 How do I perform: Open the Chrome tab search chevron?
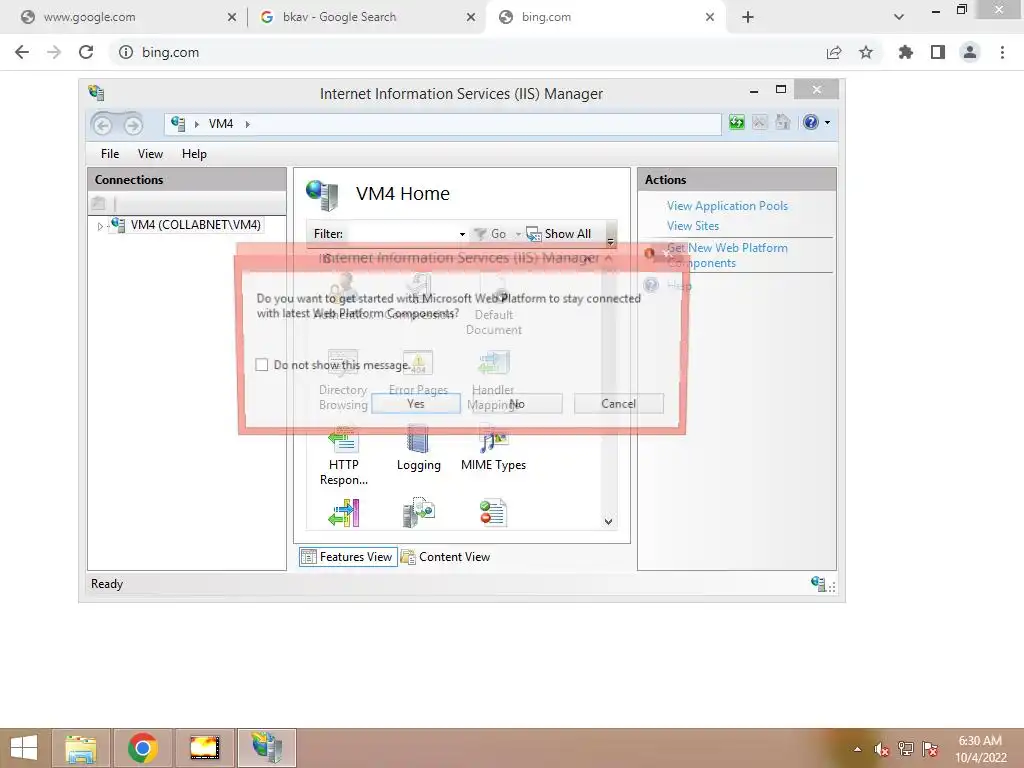pos(899,17)
